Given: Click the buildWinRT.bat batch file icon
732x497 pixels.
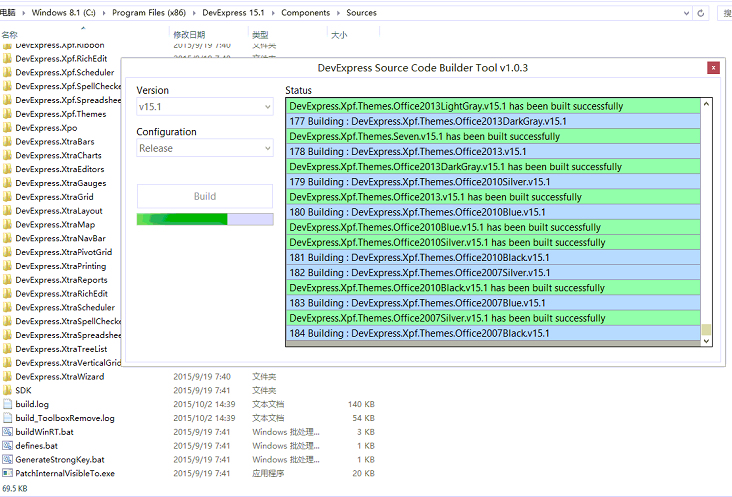Looking at the screenshot, I should coord(7,432).
